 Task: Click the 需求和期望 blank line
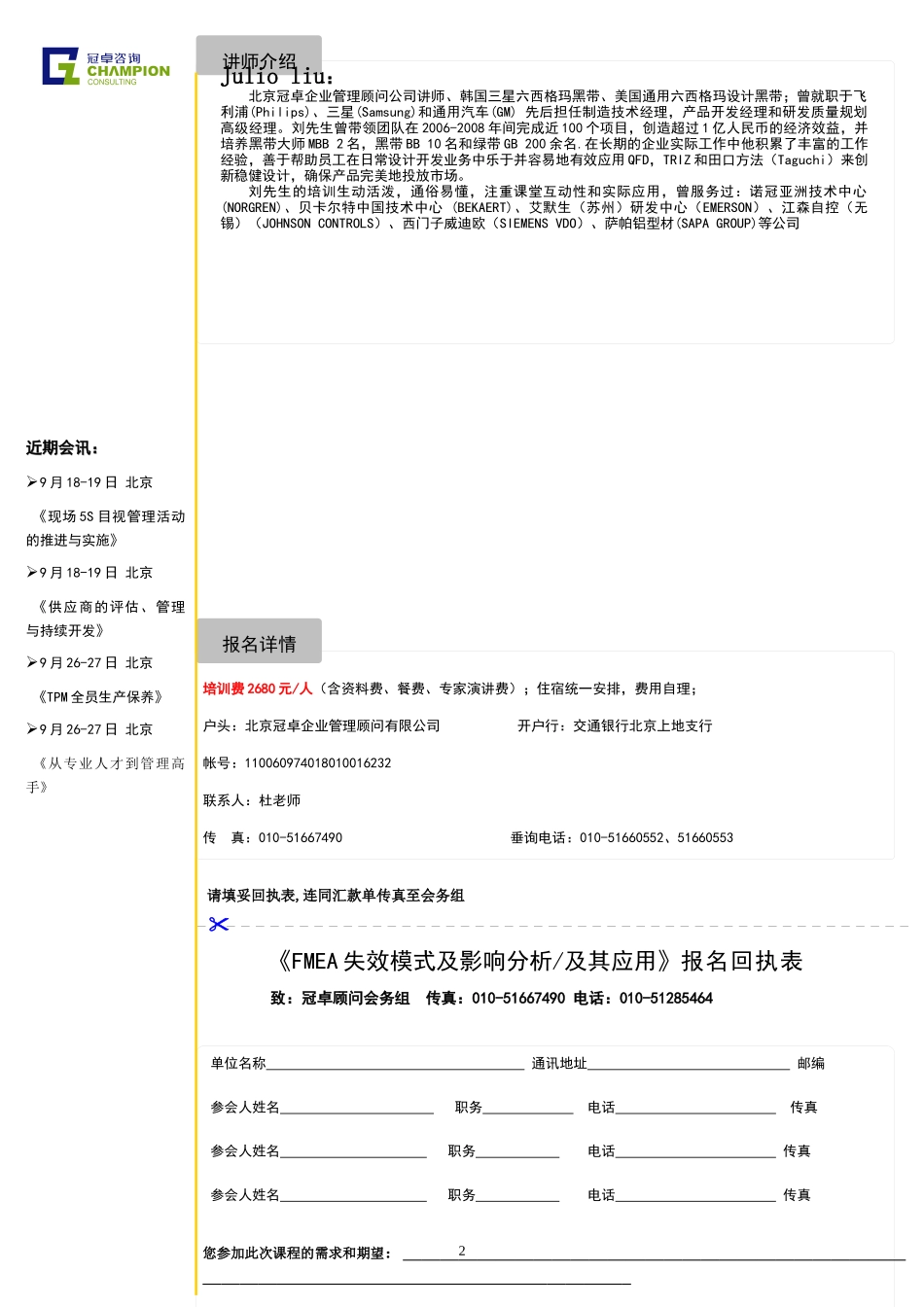654,1253
